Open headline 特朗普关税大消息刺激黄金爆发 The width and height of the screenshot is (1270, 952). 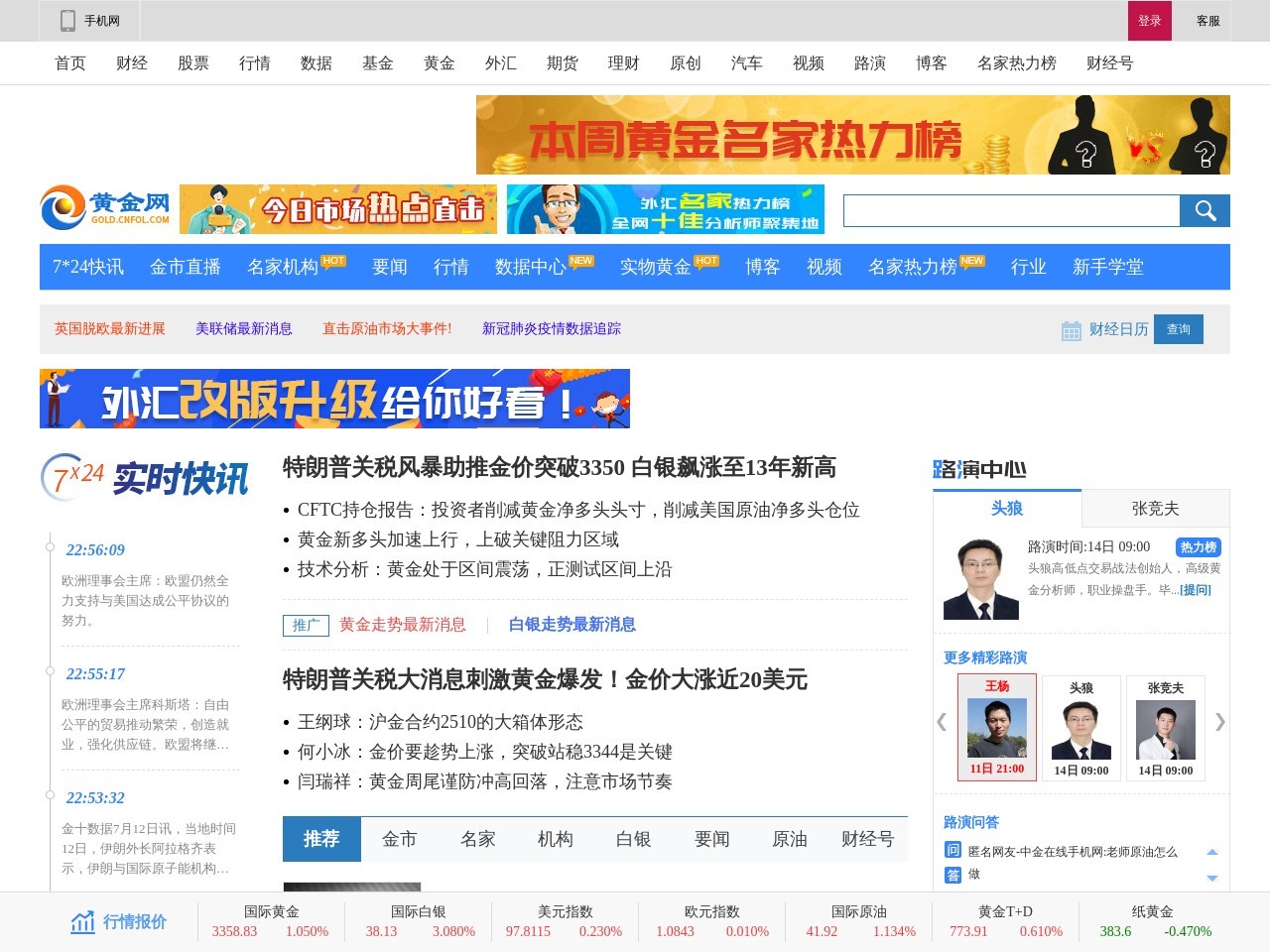[x=545, y=679]
